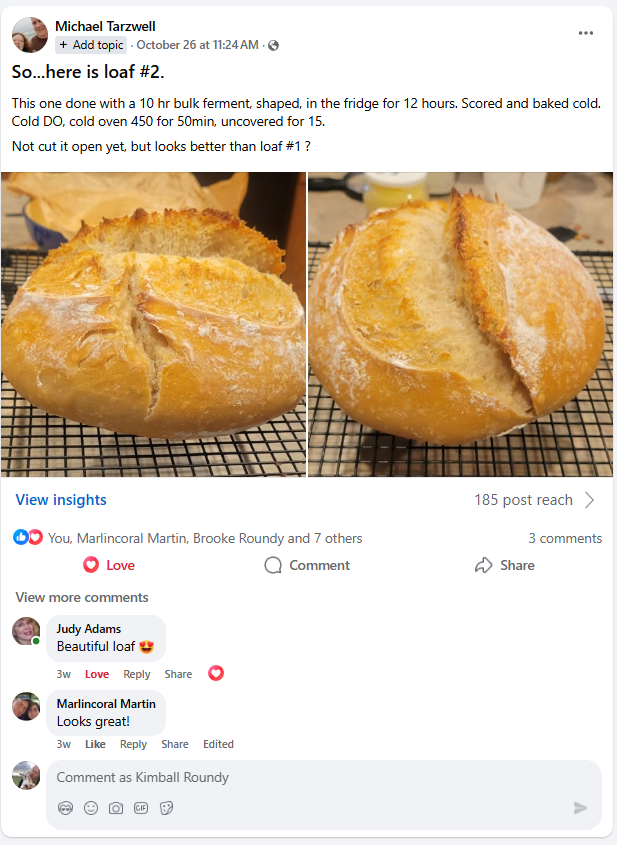Expand View more comments
Image resolution: width=617 pixels, height=845 pixels.
(82, 597)
